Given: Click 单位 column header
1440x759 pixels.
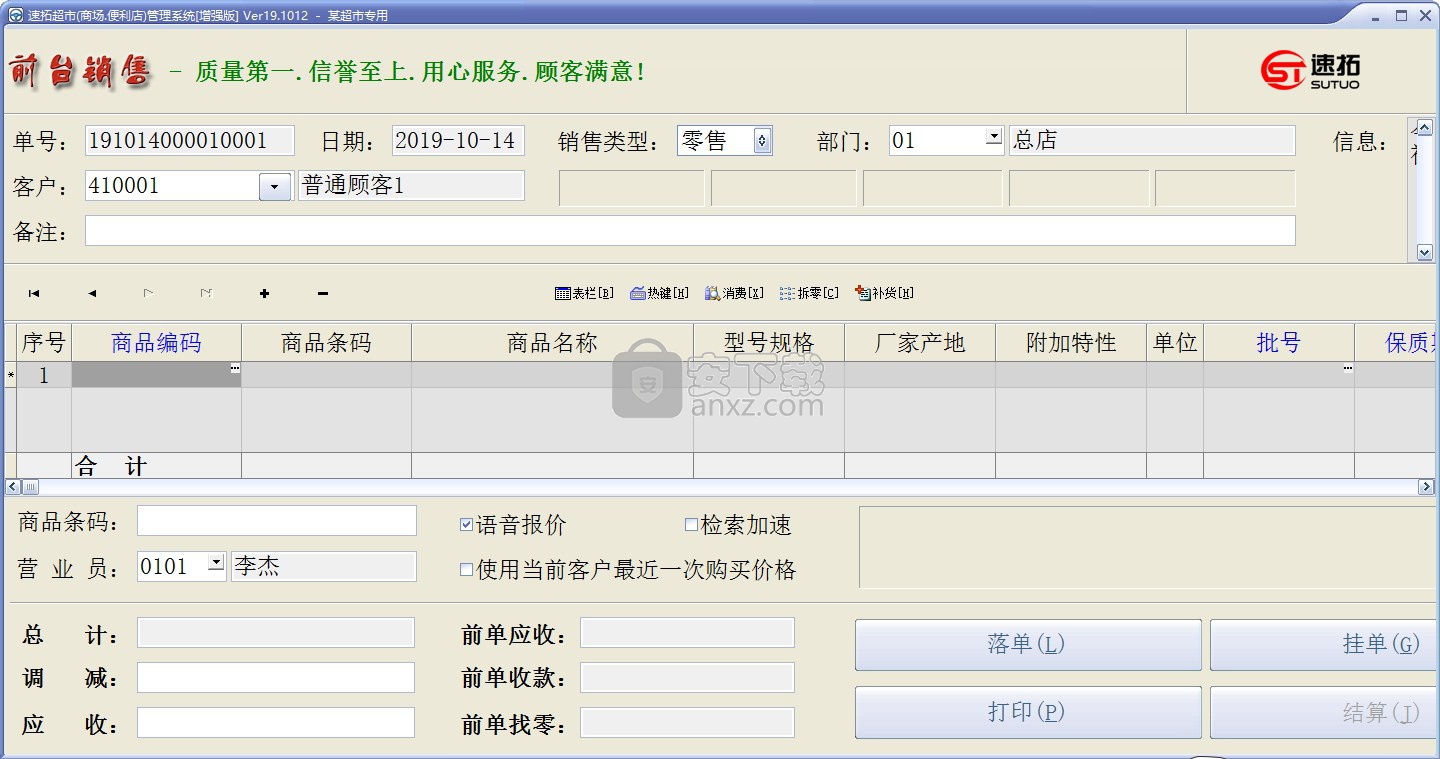Looking at the screenshot, I should [1175, 343].
